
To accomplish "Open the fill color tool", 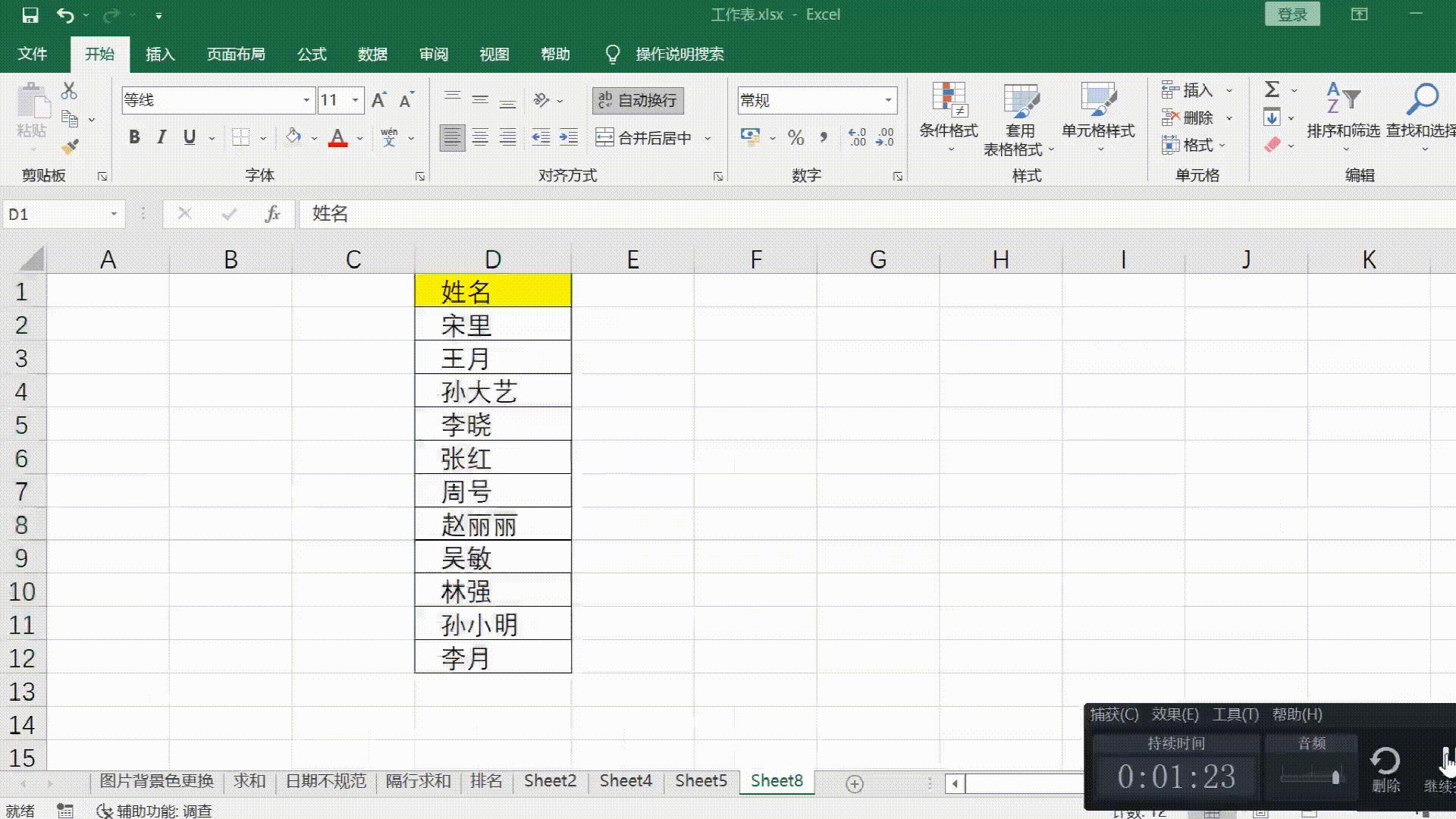I will [x=294, y=137].
